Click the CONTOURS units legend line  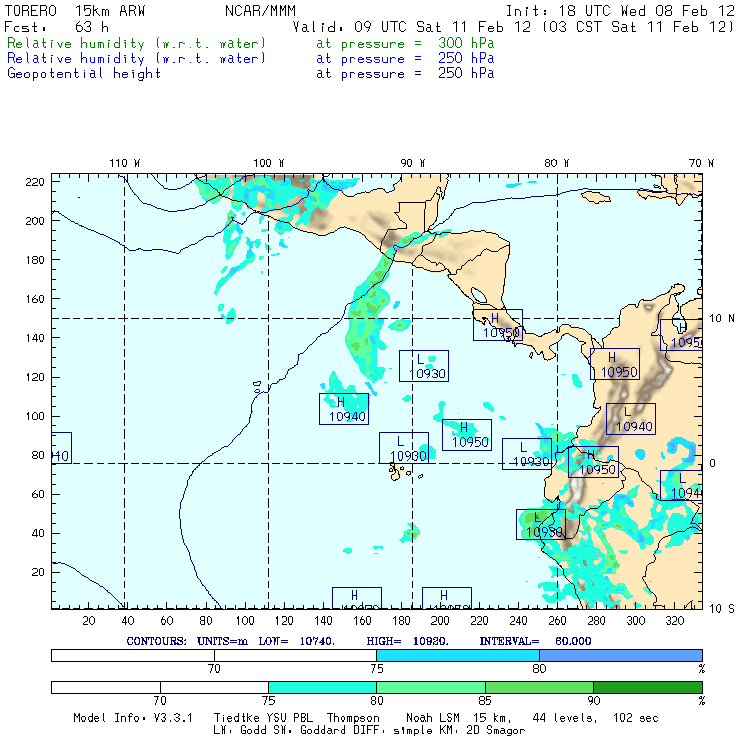pyautogui.click(x=359, y=641)
